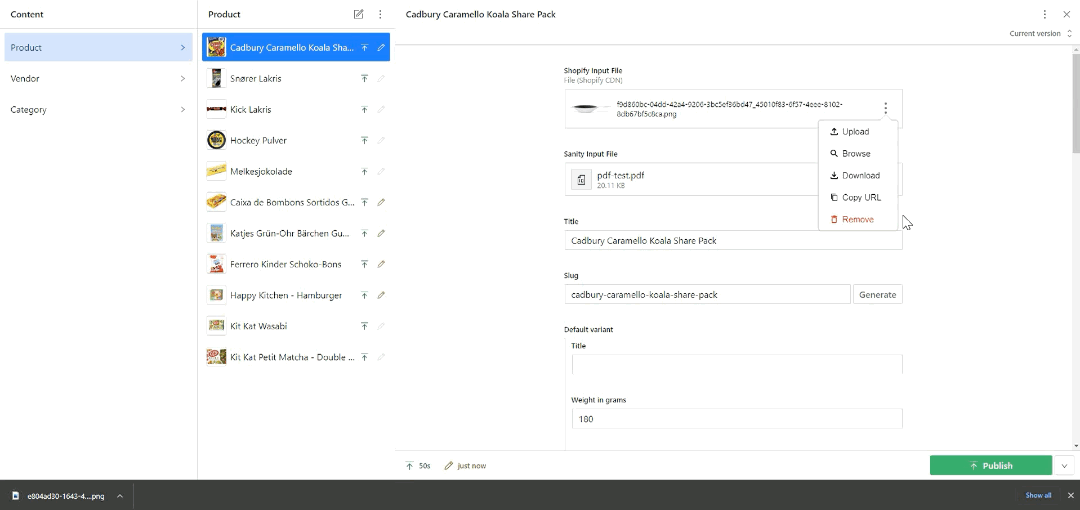Image resolution: width=1080 pixels, height=510 pixels.
Task: Click published icon on Hockey Pulver row
Action: (364, 141)
